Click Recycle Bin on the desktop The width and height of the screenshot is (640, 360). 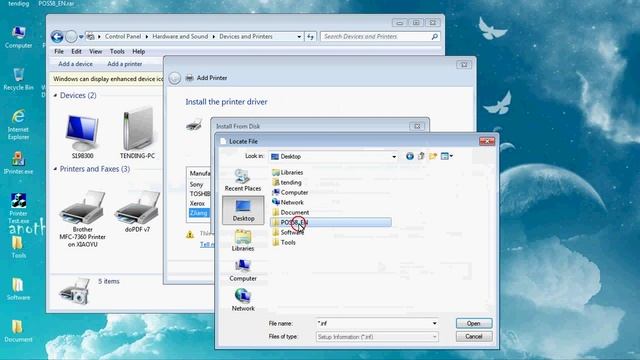(x=18, y=80)
